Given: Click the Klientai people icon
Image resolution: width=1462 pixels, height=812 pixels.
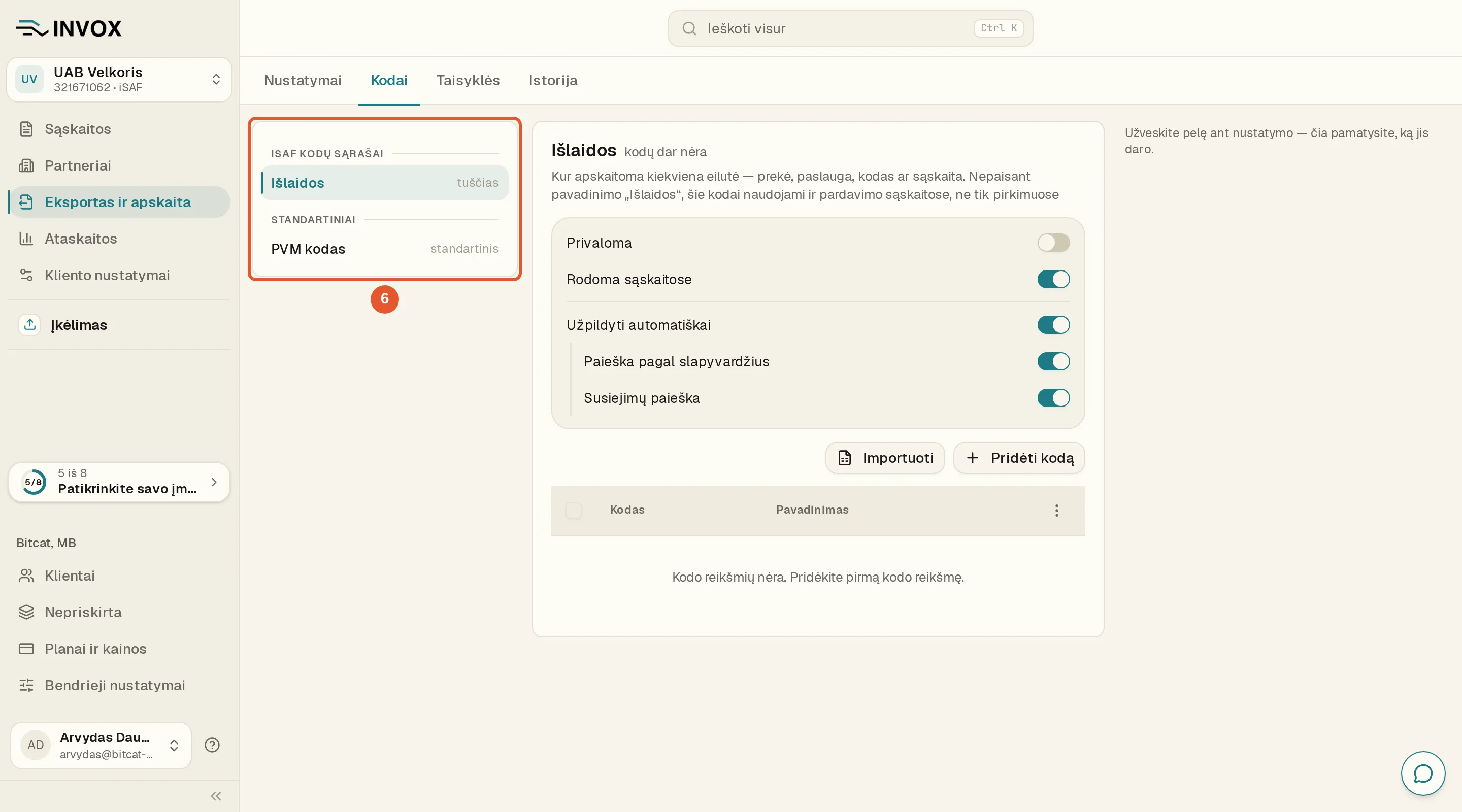Looking at the screenshot, I should [x=26, y=576].
